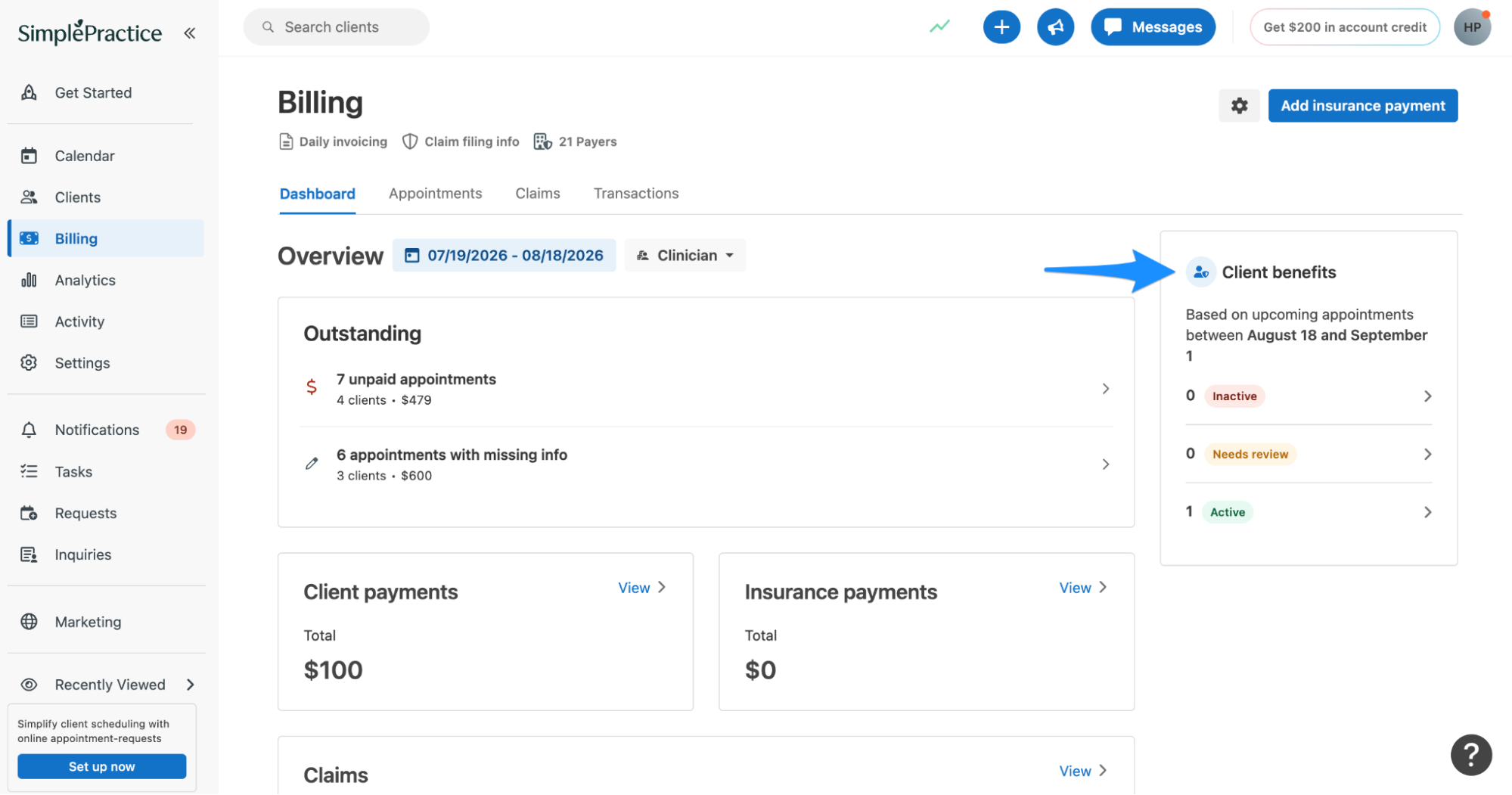This screenshot has width=1512, height=795.
Task: Click the 21 Payers link text
Action: click(587, 141)
